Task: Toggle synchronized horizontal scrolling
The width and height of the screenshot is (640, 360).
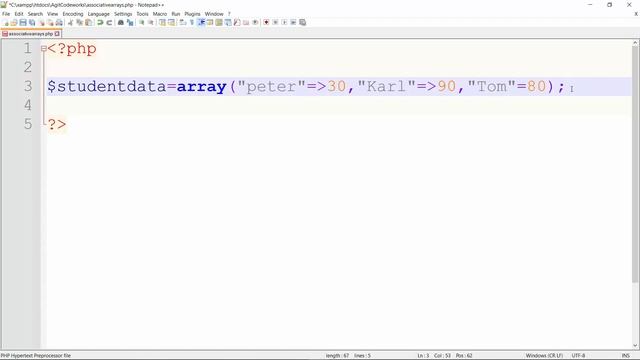Action: click(x=171, y=22)
